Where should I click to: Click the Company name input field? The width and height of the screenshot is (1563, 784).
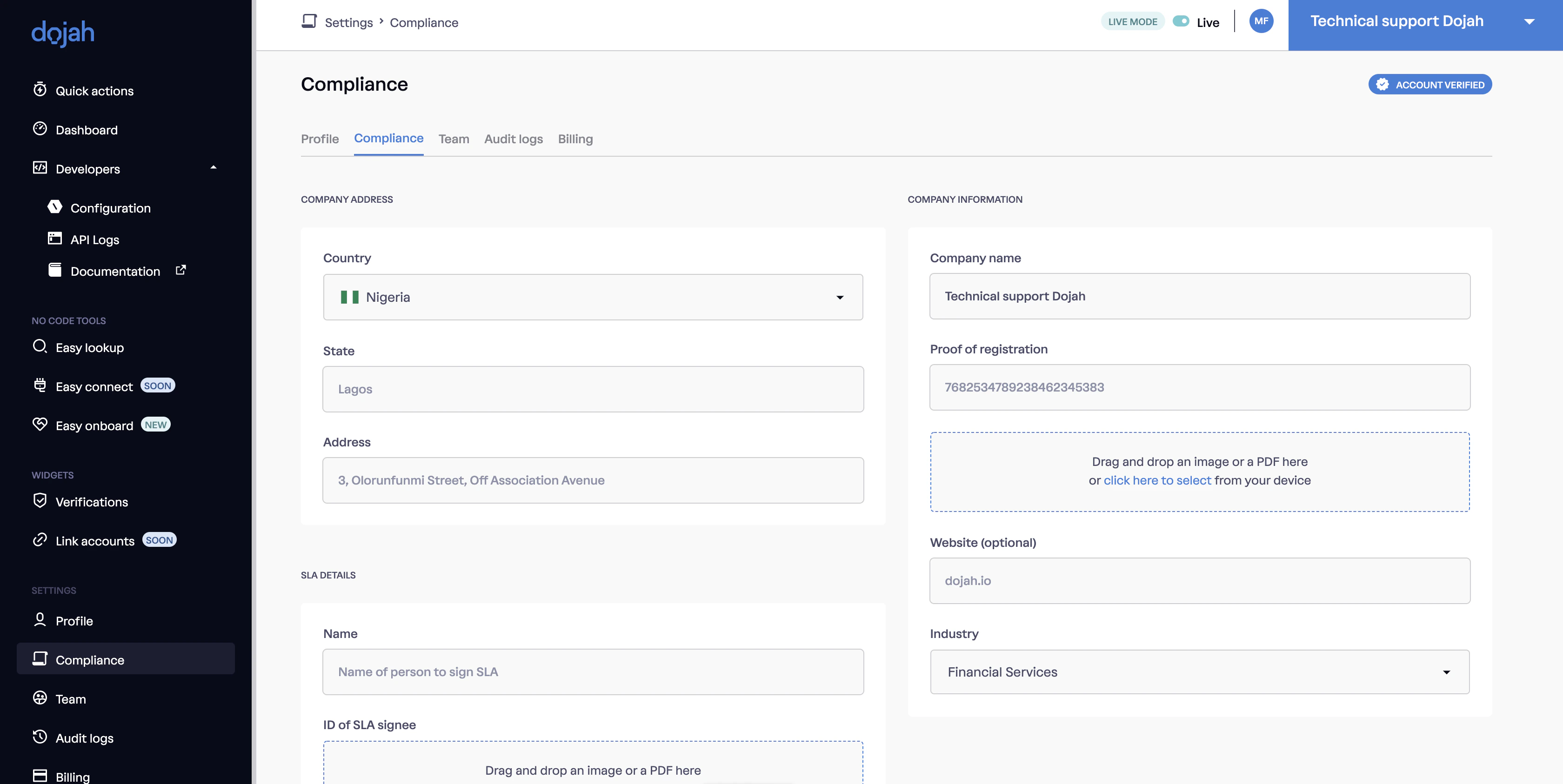point(1199,297)
